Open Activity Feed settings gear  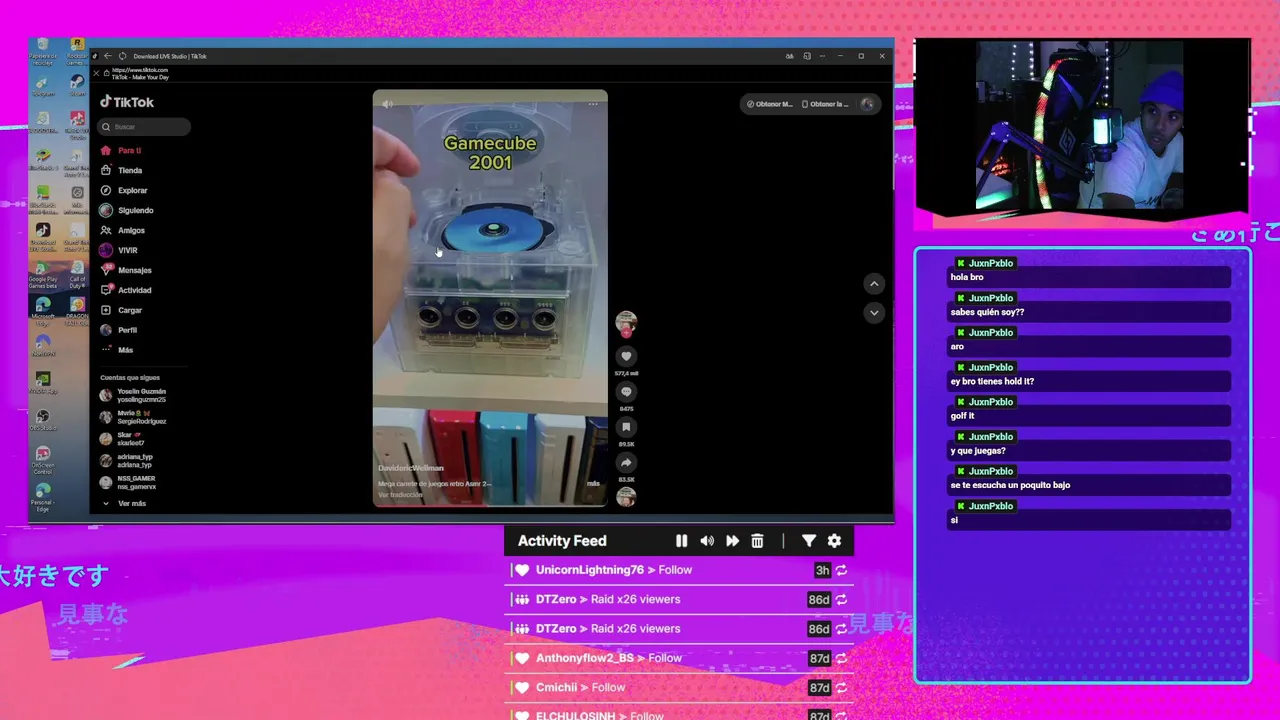pos(834,541)
